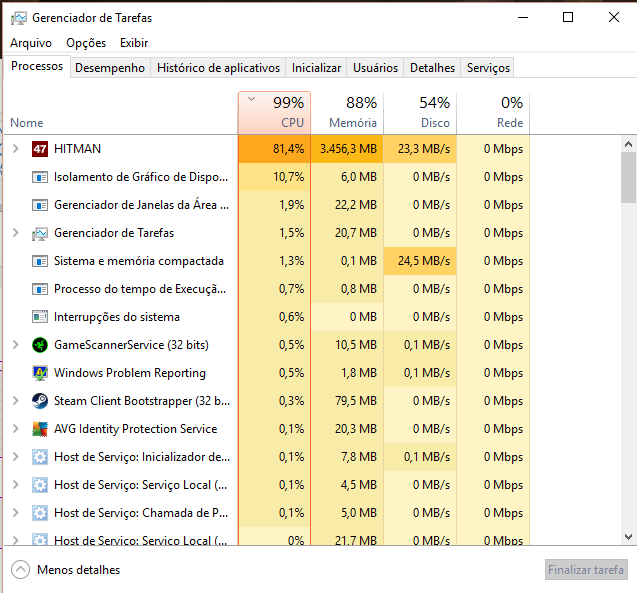The width and height of the screenshot is (637, 593).
Task: Click the Interrupções do sistema icon
Action: (40, 317)
